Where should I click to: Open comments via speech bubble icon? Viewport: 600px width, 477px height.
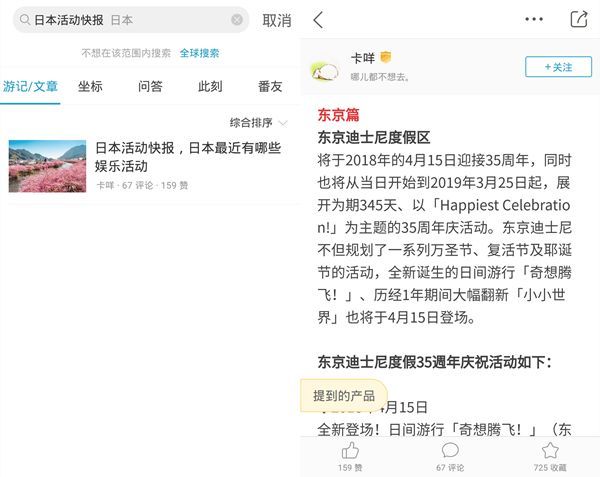coord(450,451)
